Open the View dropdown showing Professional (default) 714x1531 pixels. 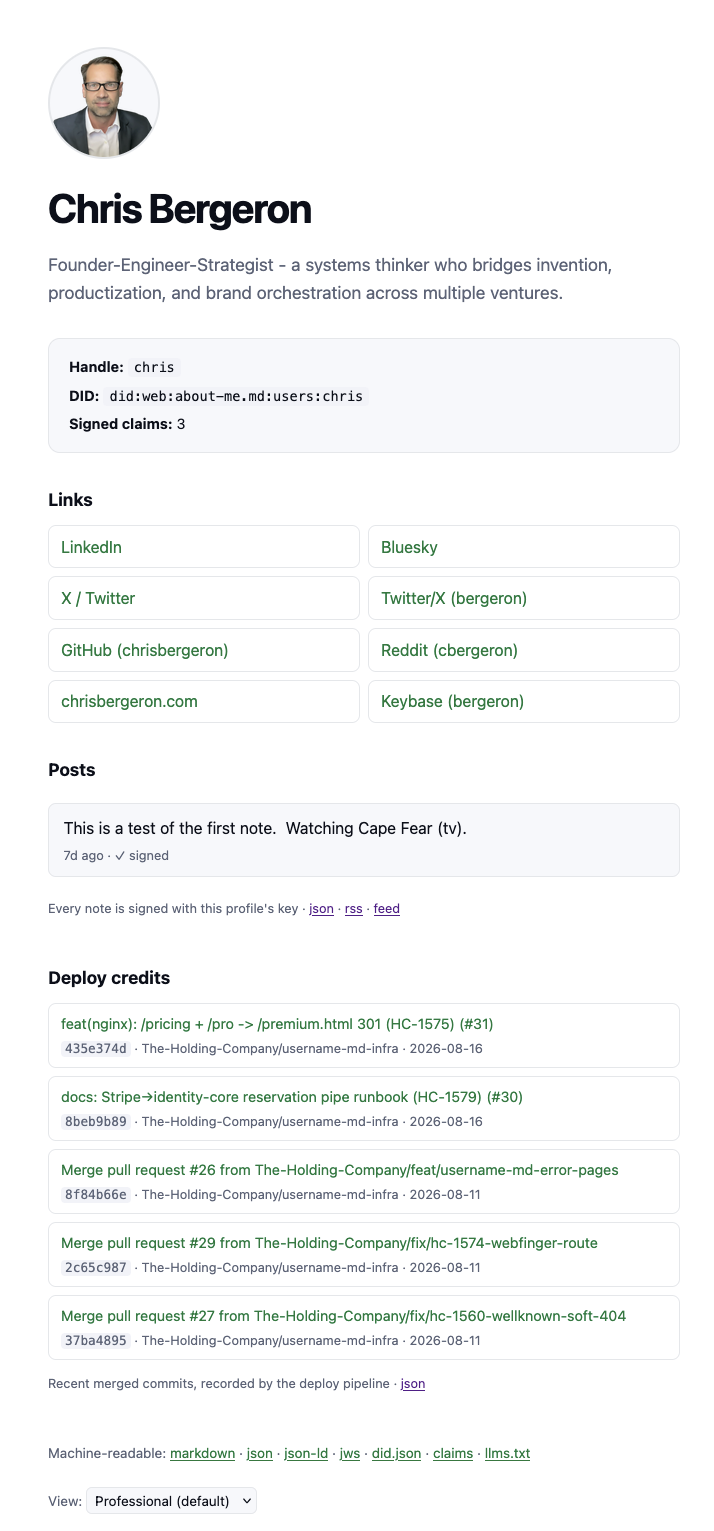point(172,1501)
